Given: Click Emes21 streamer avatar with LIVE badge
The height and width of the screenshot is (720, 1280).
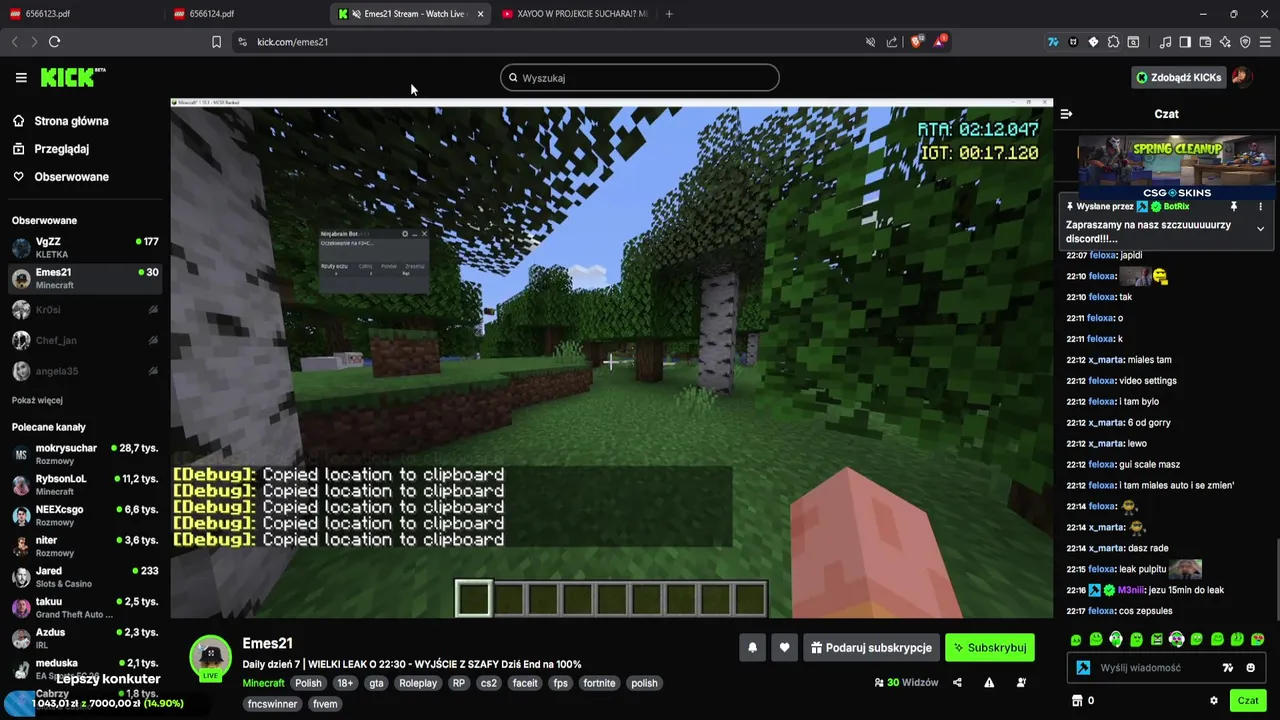Looking at the screenshot, I should pyautogui.click(x=211, y=657).
